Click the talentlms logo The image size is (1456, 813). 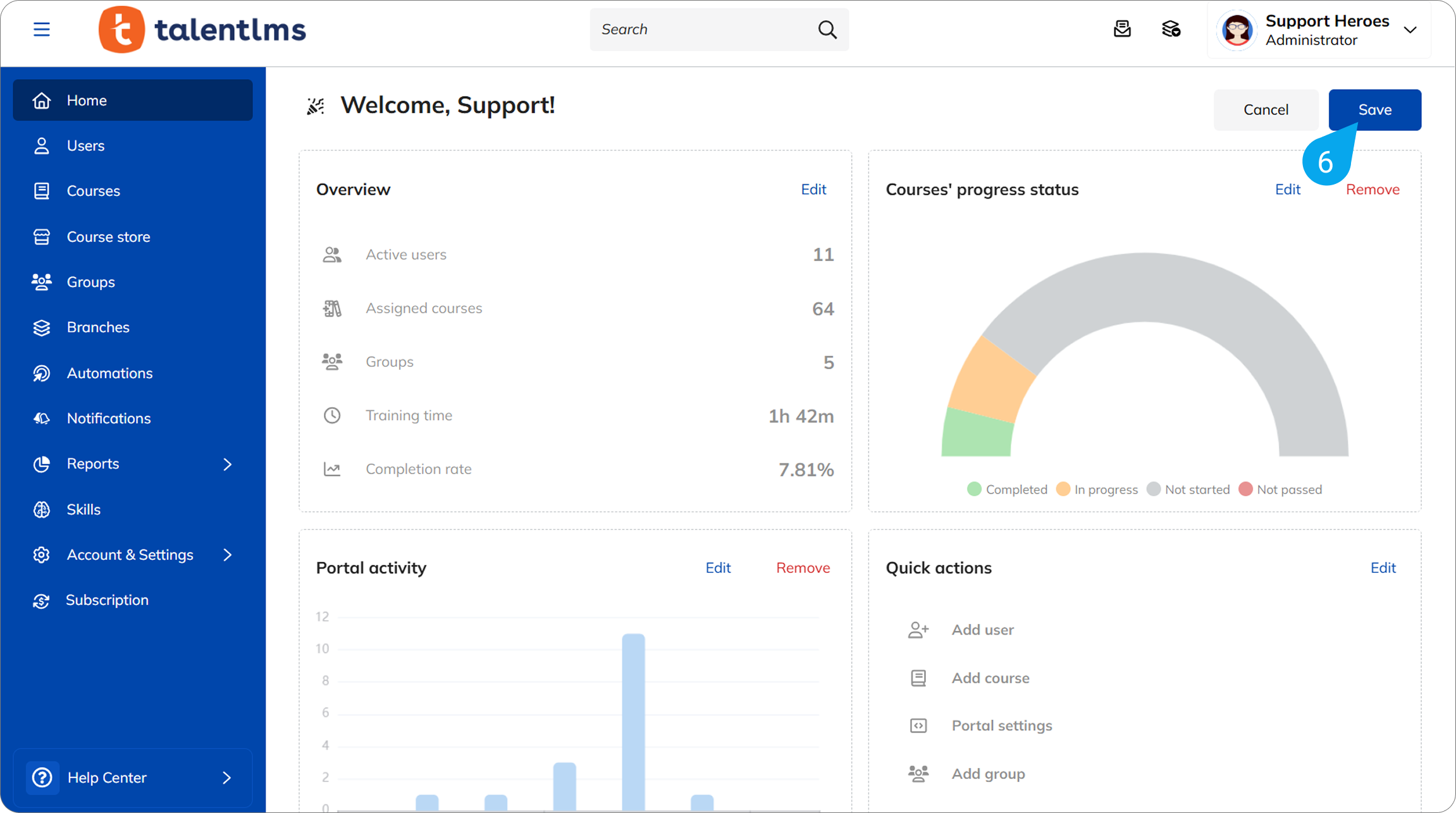coord(202,30)
